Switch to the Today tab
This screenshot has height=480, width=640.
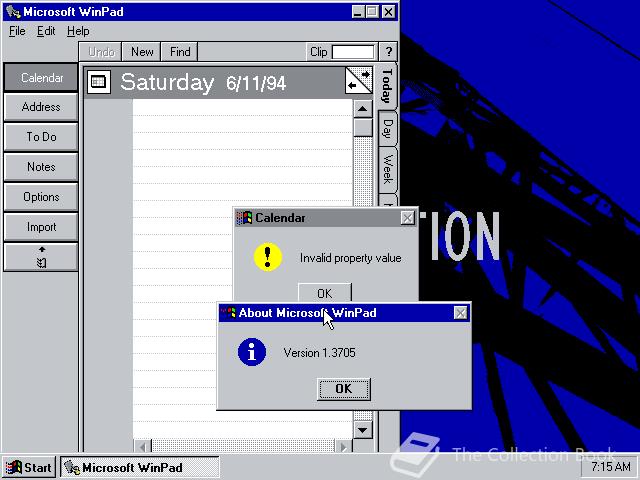[x=387, y=86]
